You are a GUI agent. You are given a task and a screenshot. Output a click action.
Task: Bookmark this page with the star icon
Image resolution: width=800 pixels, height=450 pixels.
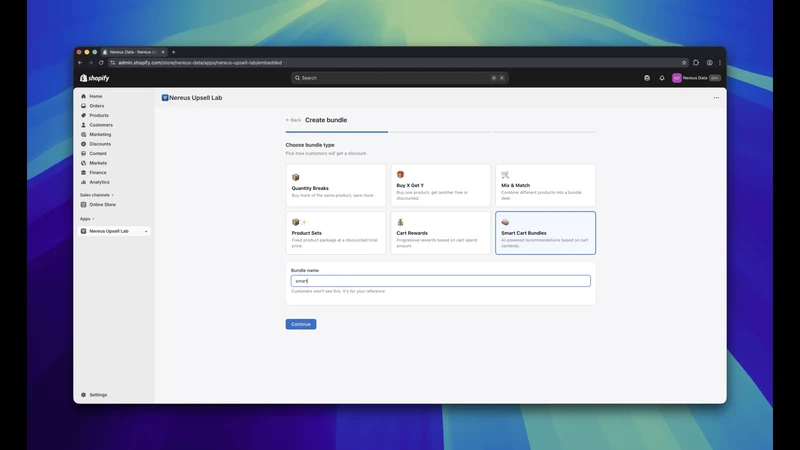tap(684, 63)
